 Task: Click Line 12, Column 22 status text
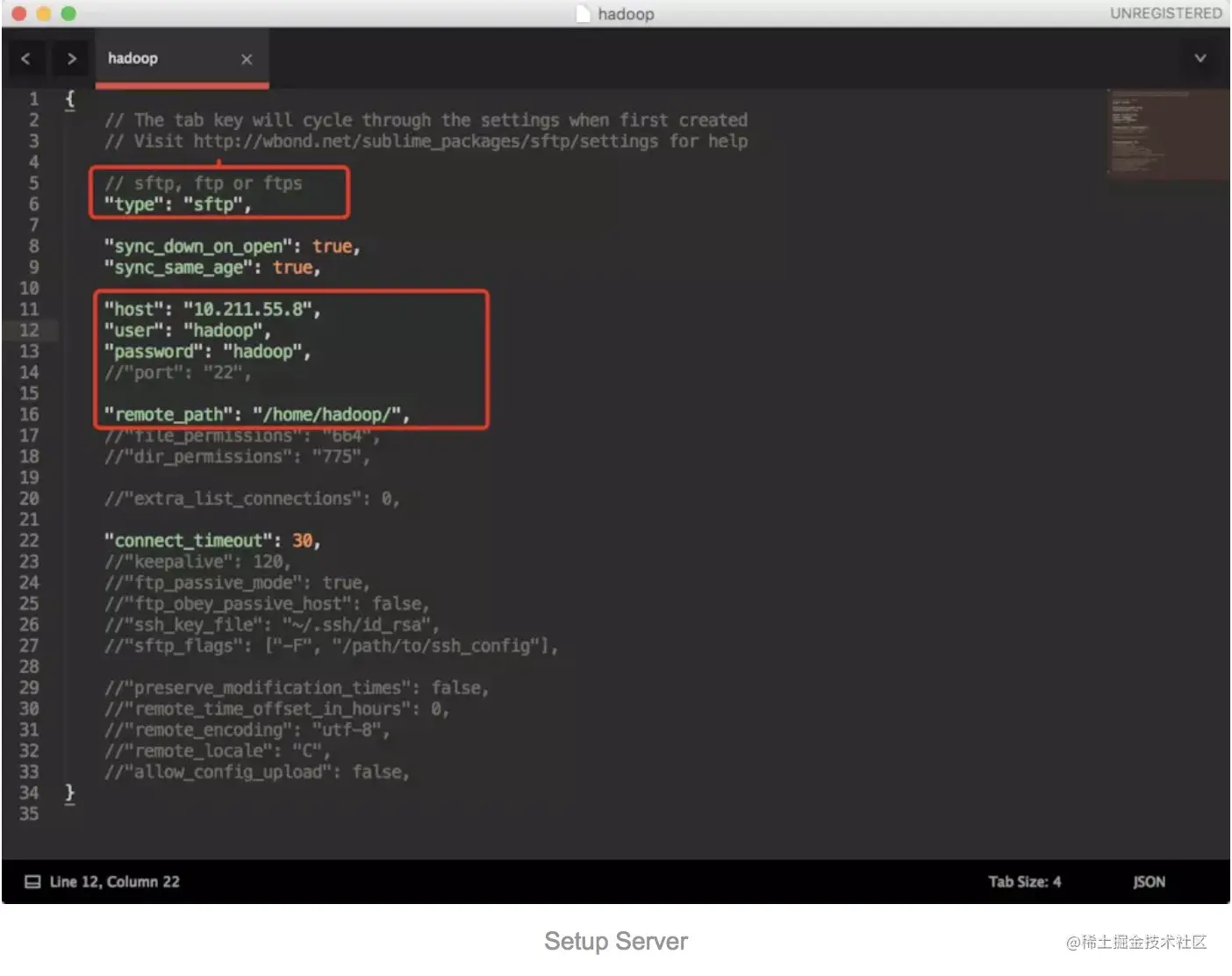[x=114, y=882]
